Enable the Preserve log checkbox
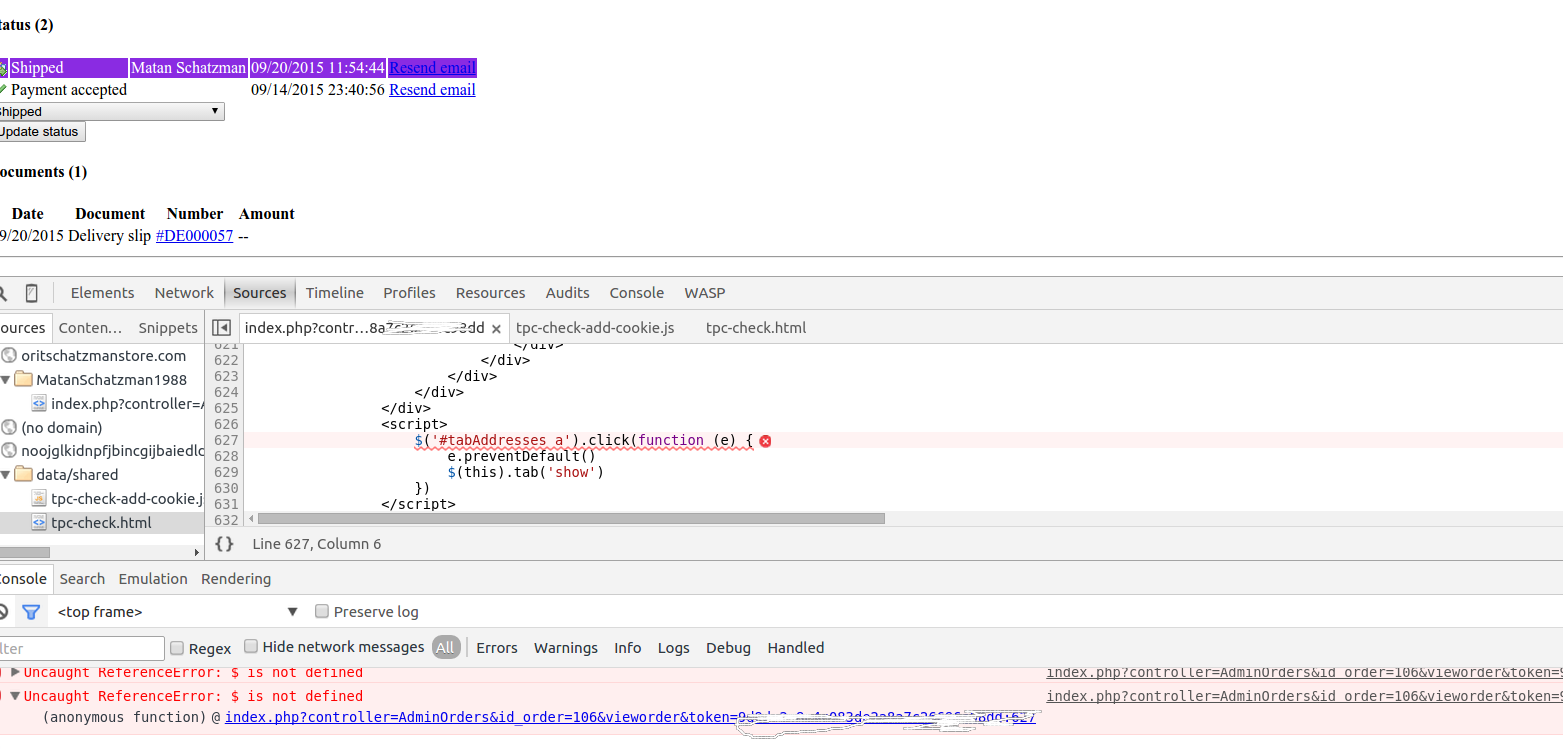This screenshot has height=749, width=1563. point(322,611)
